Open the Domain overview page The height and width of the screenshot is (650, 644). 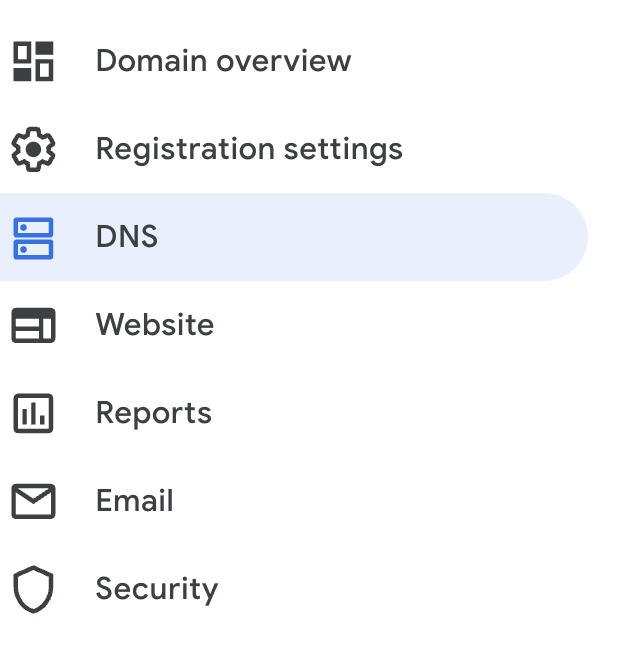223,61
